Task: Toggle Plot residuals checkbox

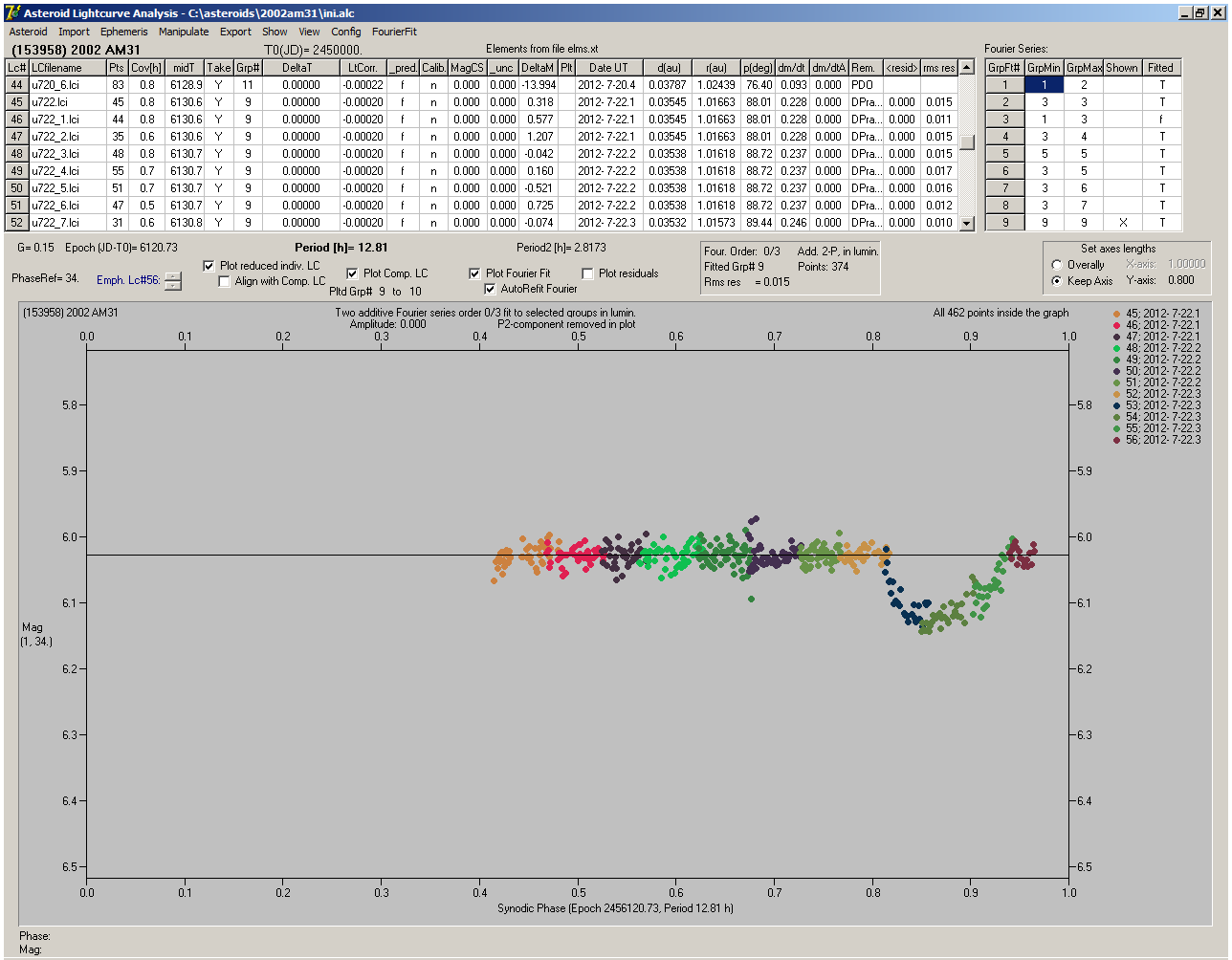Action: (587, 273)
